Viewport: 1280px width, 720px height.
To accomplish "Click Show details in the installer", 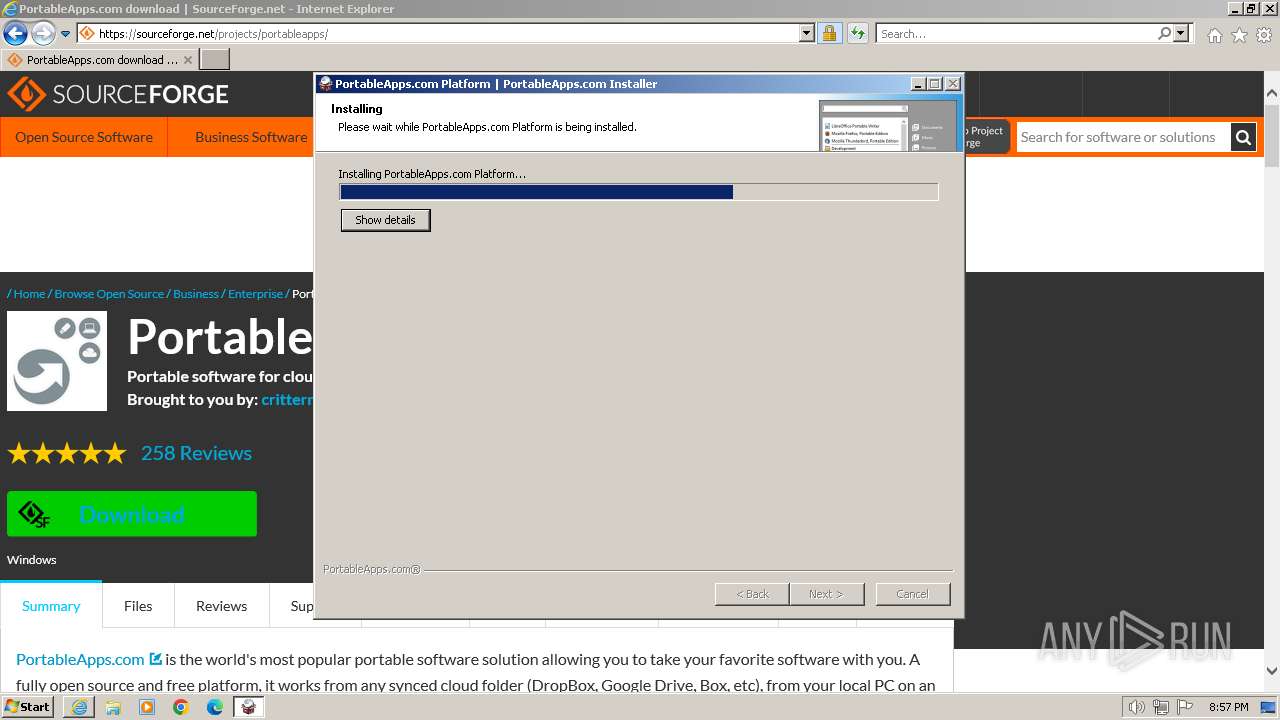I will tap(385, 220).
